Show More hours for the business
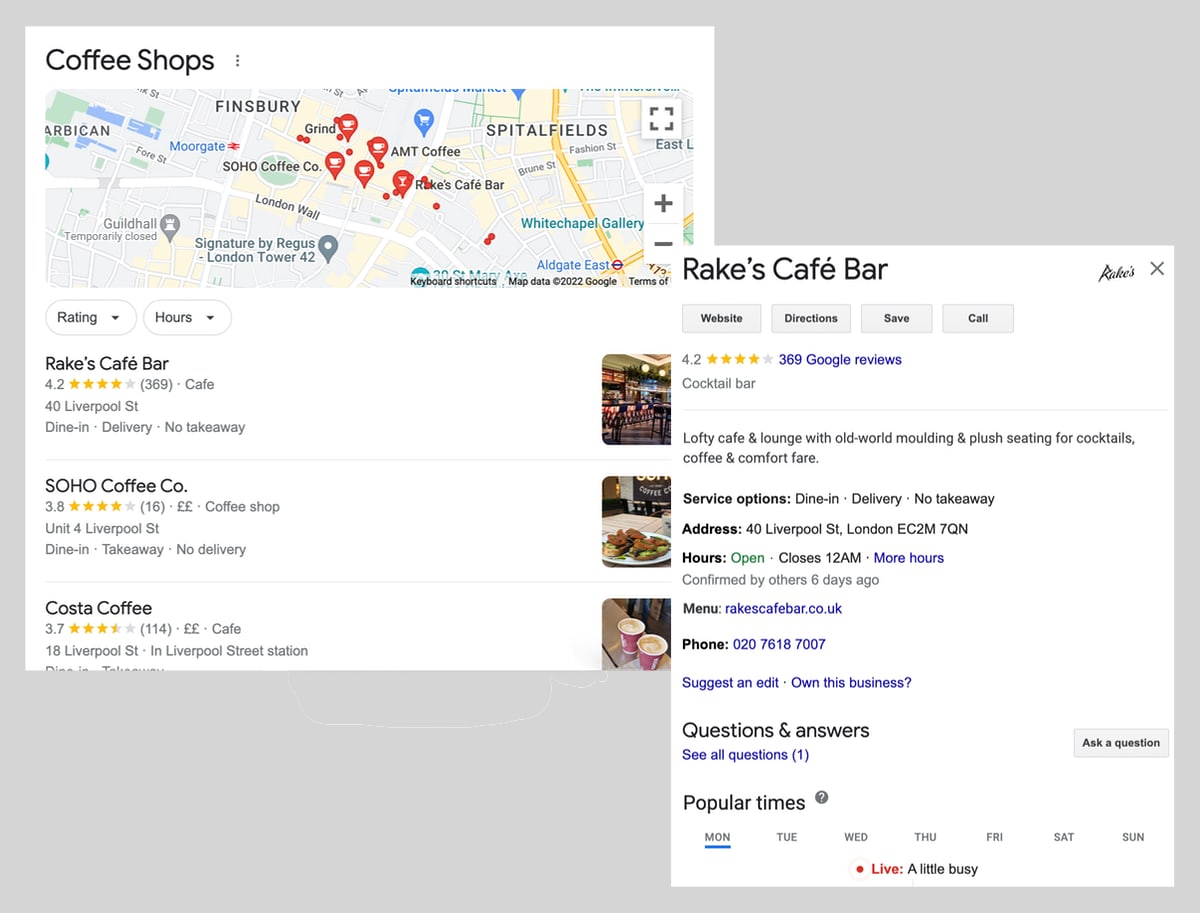The height and width of the screenshot is (913, 1200). pyautogui.click(x=909, y=558)
